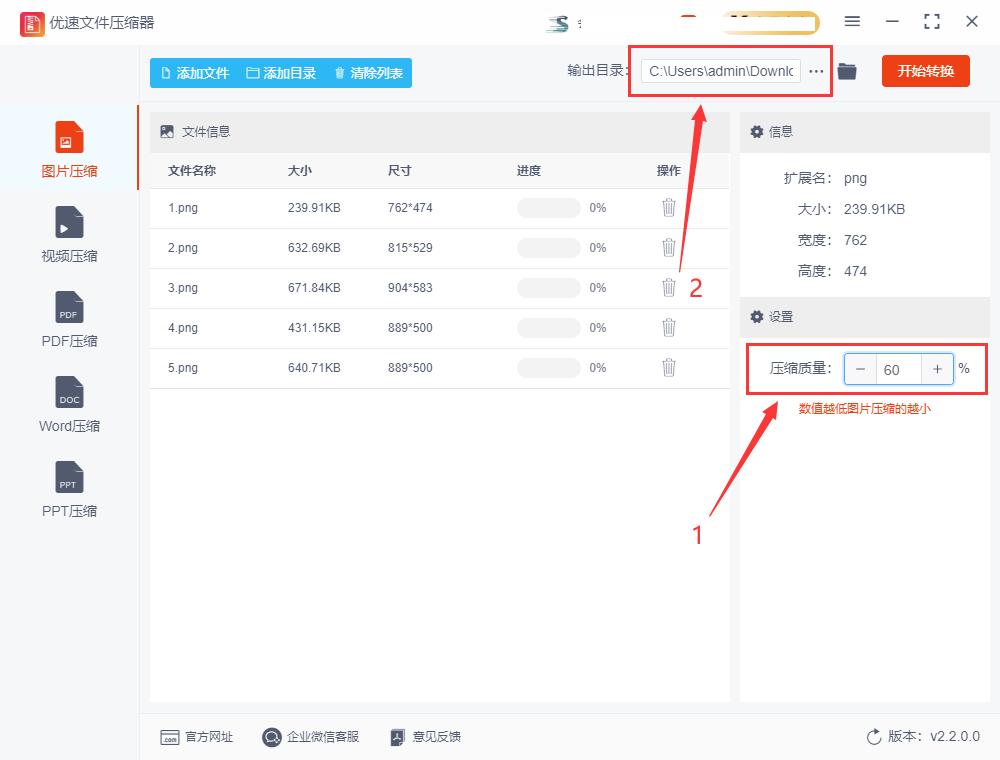The height and width of the screenshot is (760, 1000).
Task: Switch to PPT压缩 in the sidebar
Action: click(68, 488)
